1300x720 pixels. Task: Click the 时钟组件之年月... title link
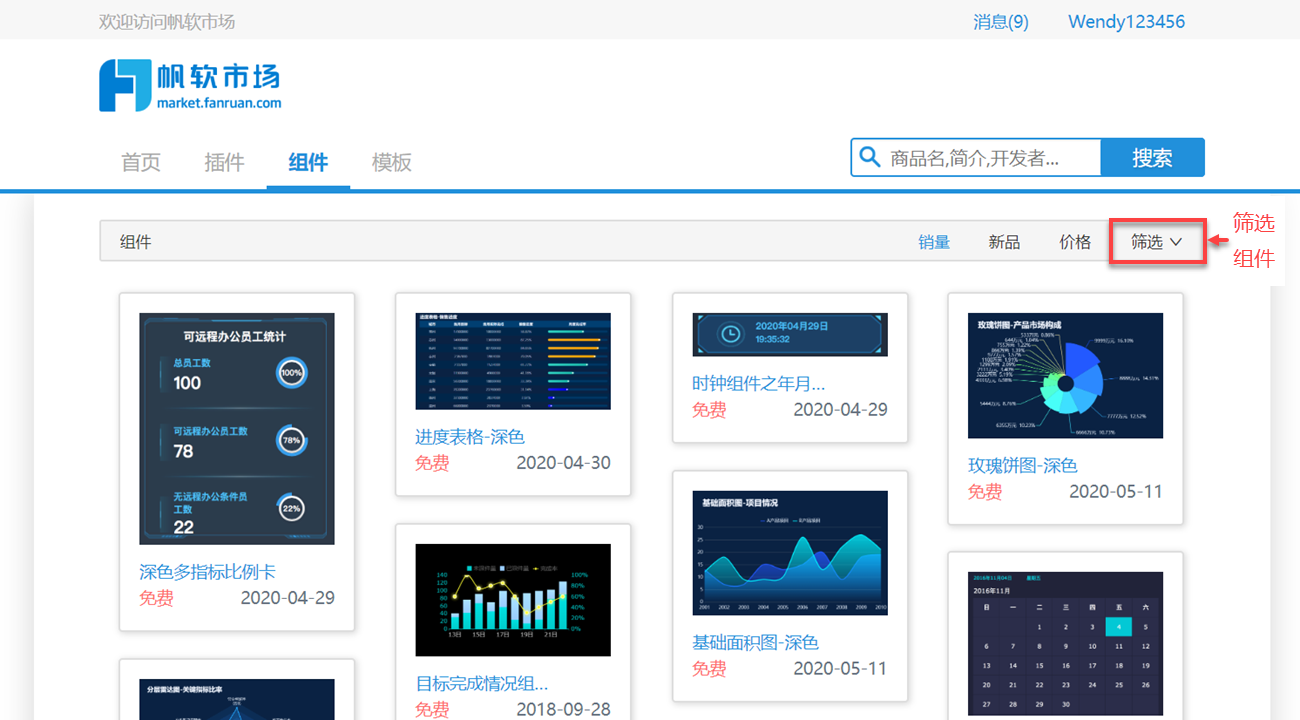pos(759,383)
